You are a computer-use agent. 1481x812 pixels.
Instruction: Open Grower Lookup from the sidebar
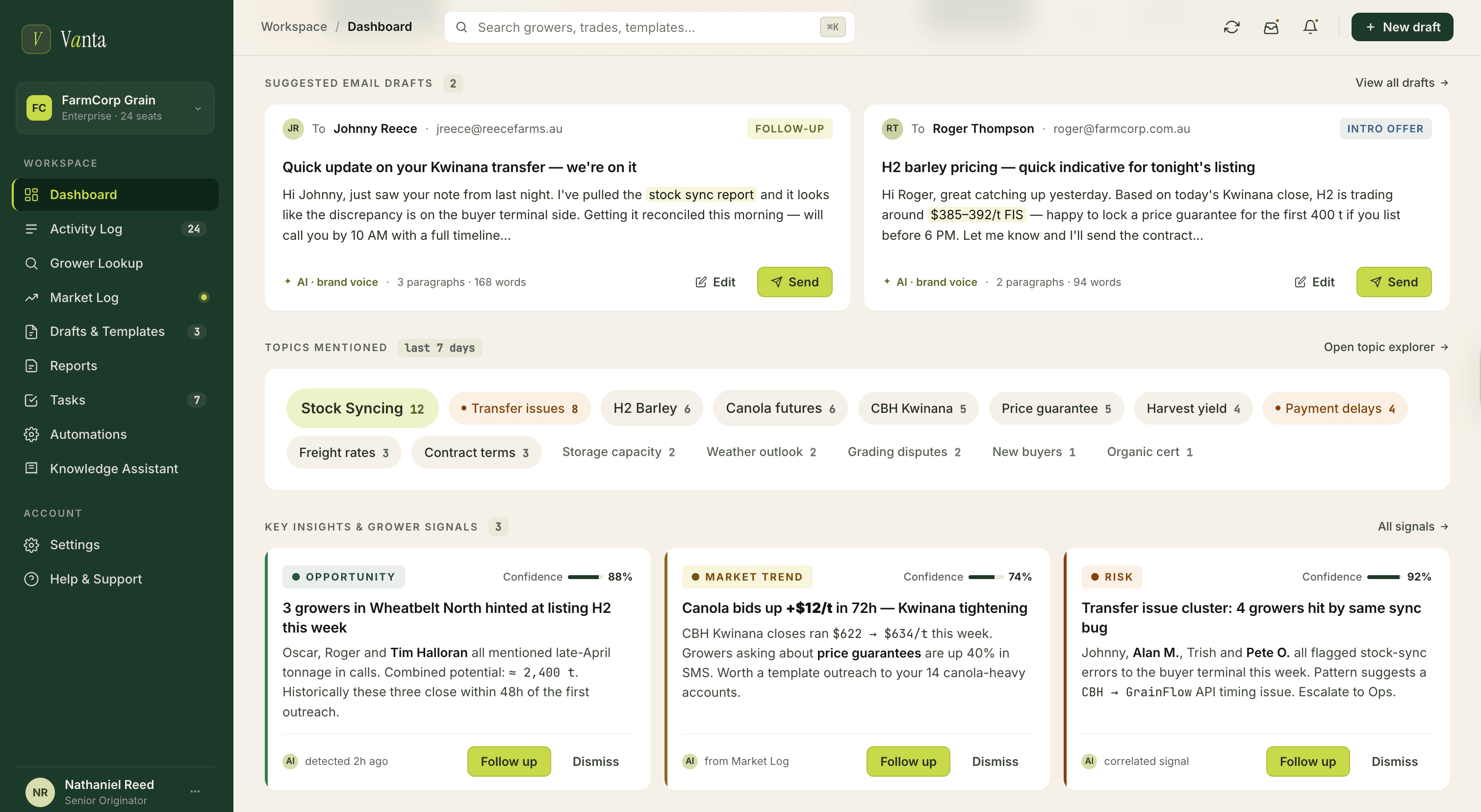pyautogui.click(x=96, y=263)
